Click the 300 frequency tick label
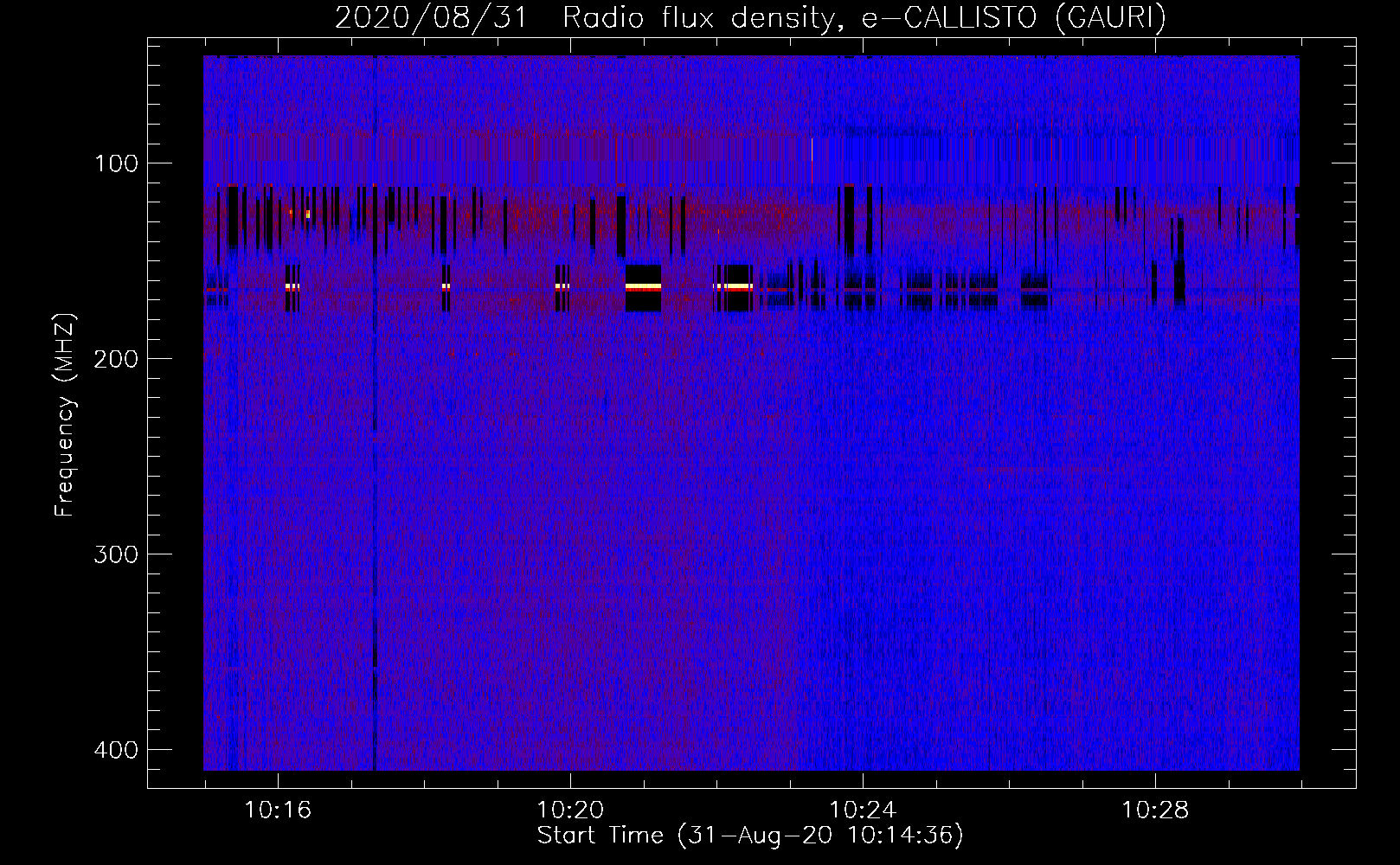 [116, 554]
